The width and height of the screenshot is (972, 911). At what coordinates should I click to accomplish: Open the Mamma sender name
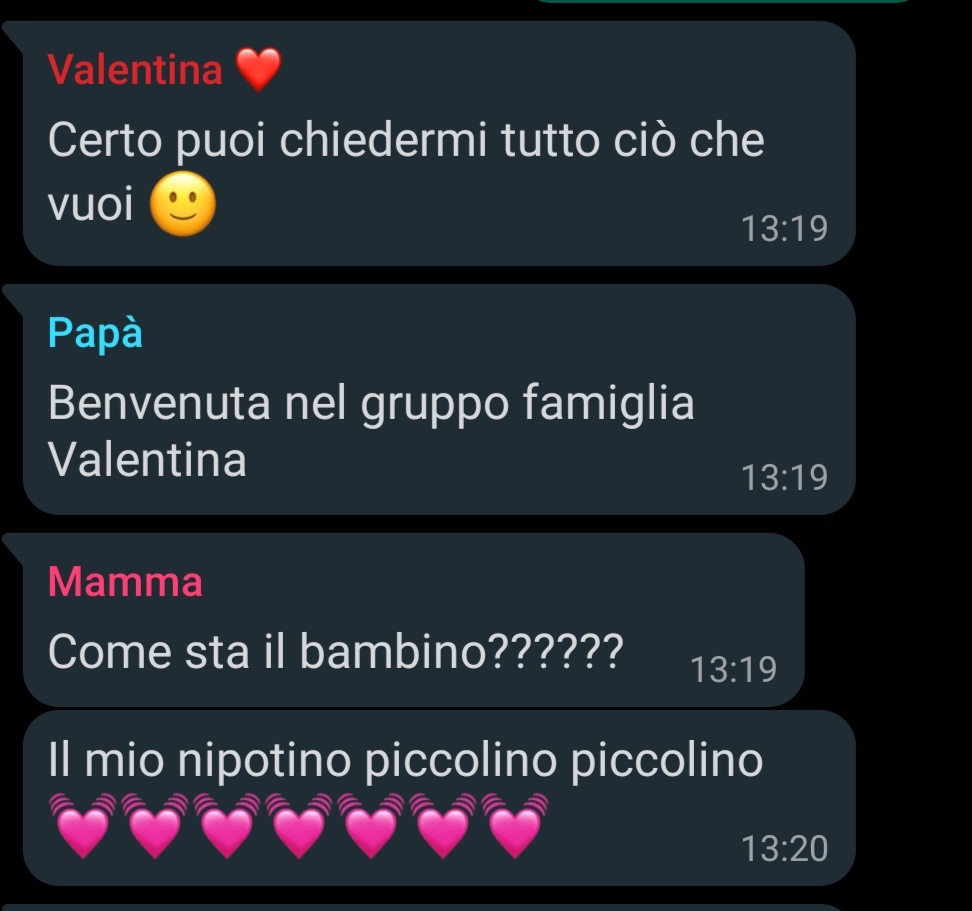125,582
